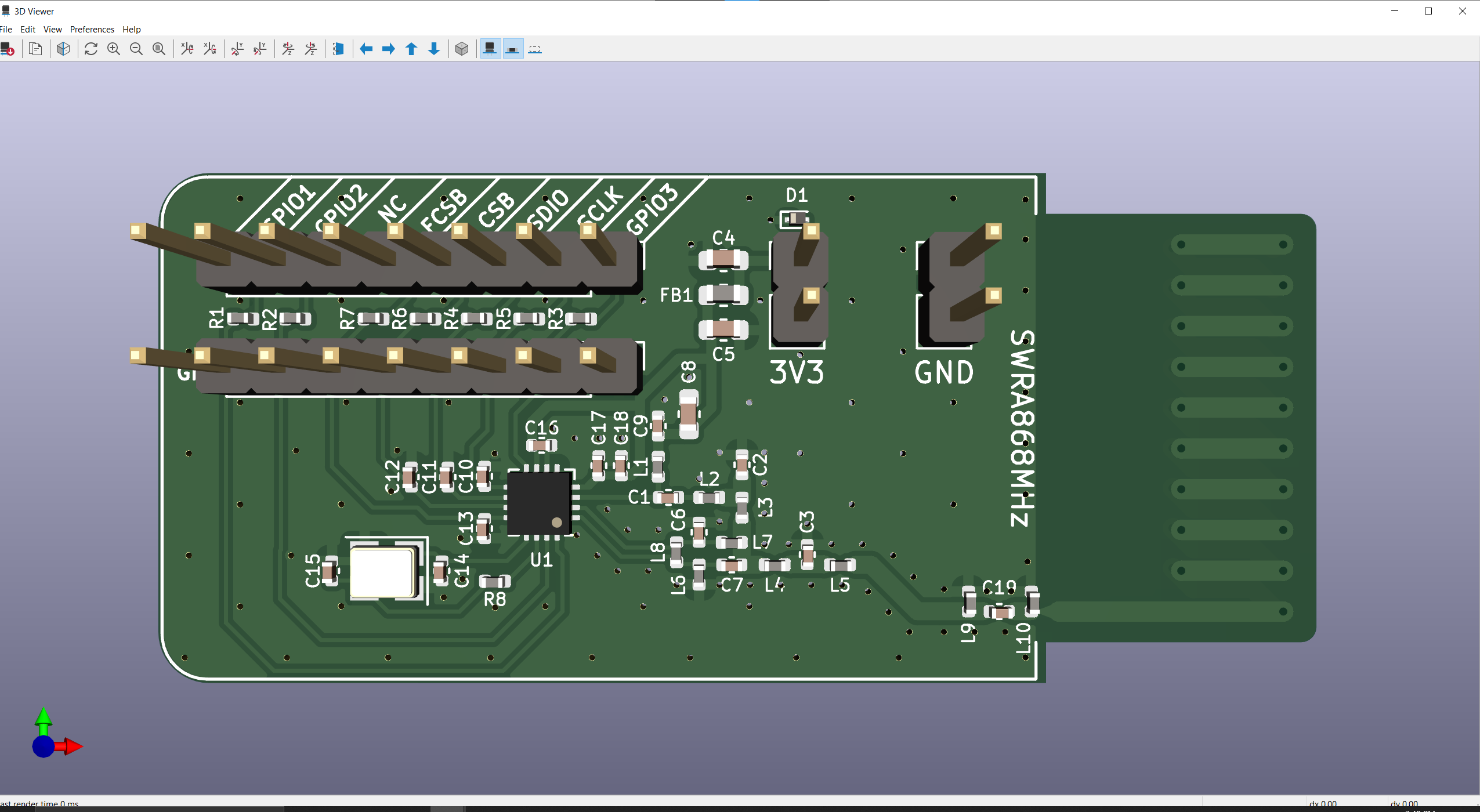The height and width of the screenshot is (812, 1480).
Task: Toggle display of through-hole 3D models
Action: click(x=490, y=49)
